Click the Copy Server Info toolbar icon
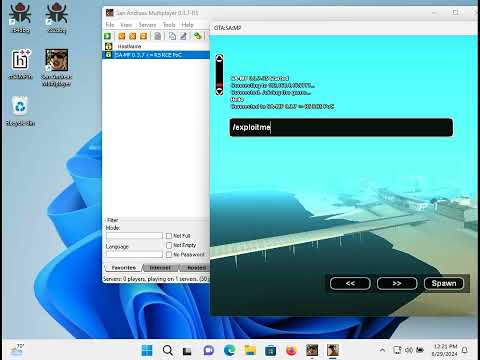 tap(172, 36)
